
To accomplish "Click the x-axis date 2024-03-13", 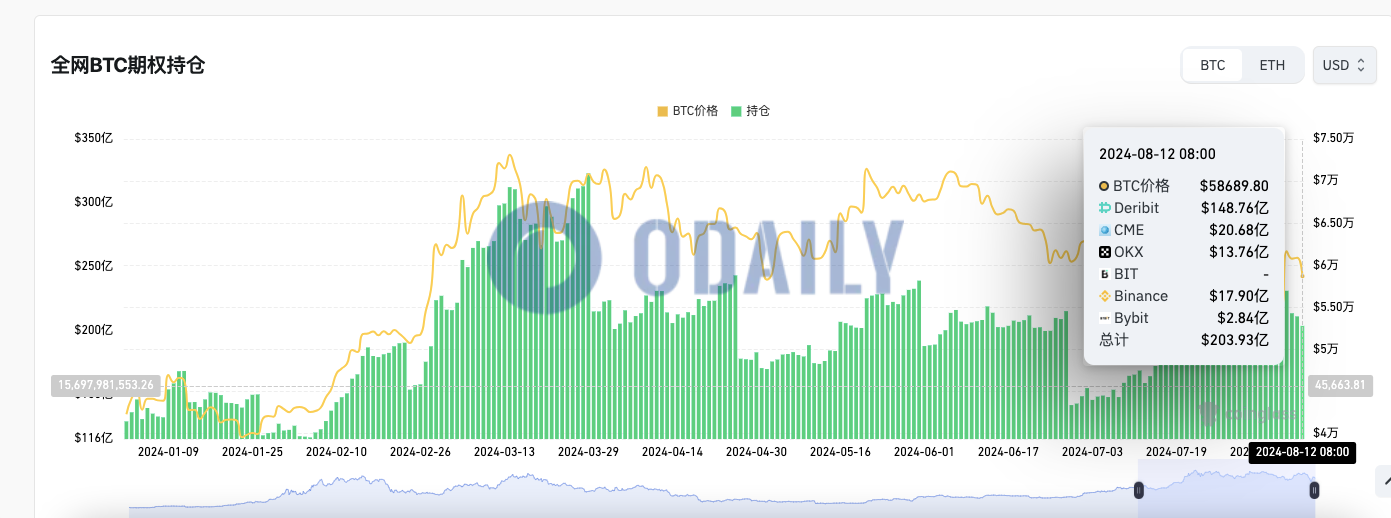I will coord(504,452).
